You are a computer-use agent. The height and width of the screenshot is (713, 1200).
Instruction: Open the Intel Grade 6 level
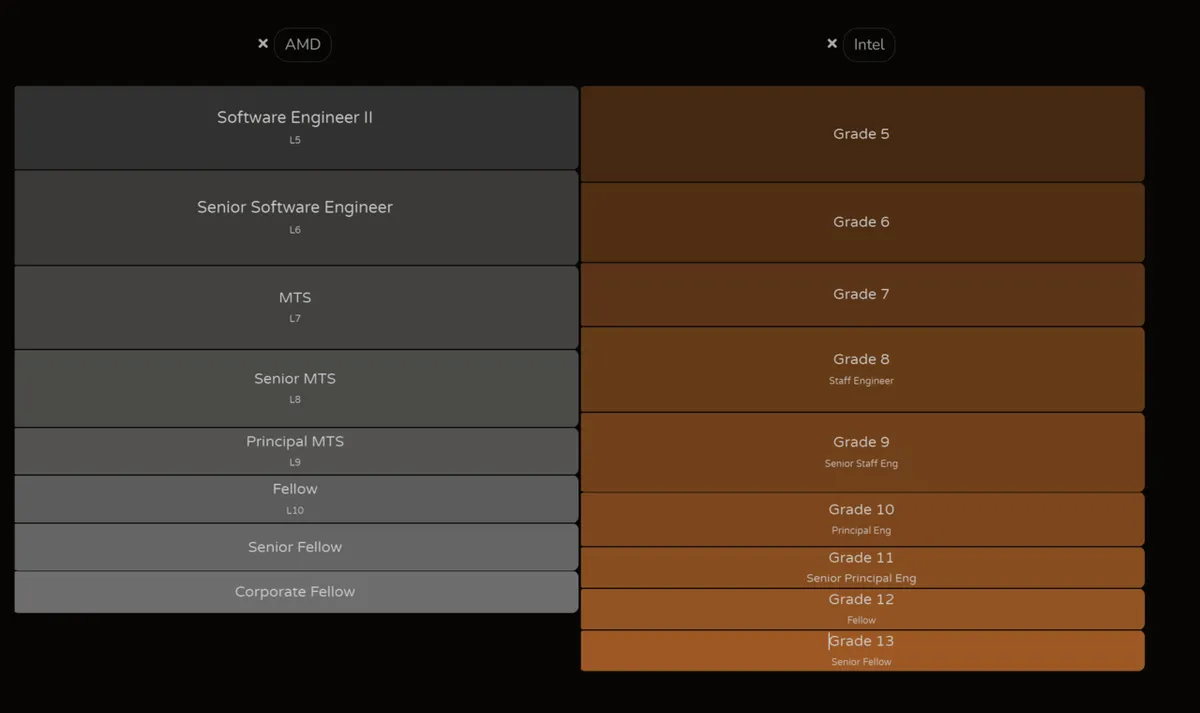861,222
